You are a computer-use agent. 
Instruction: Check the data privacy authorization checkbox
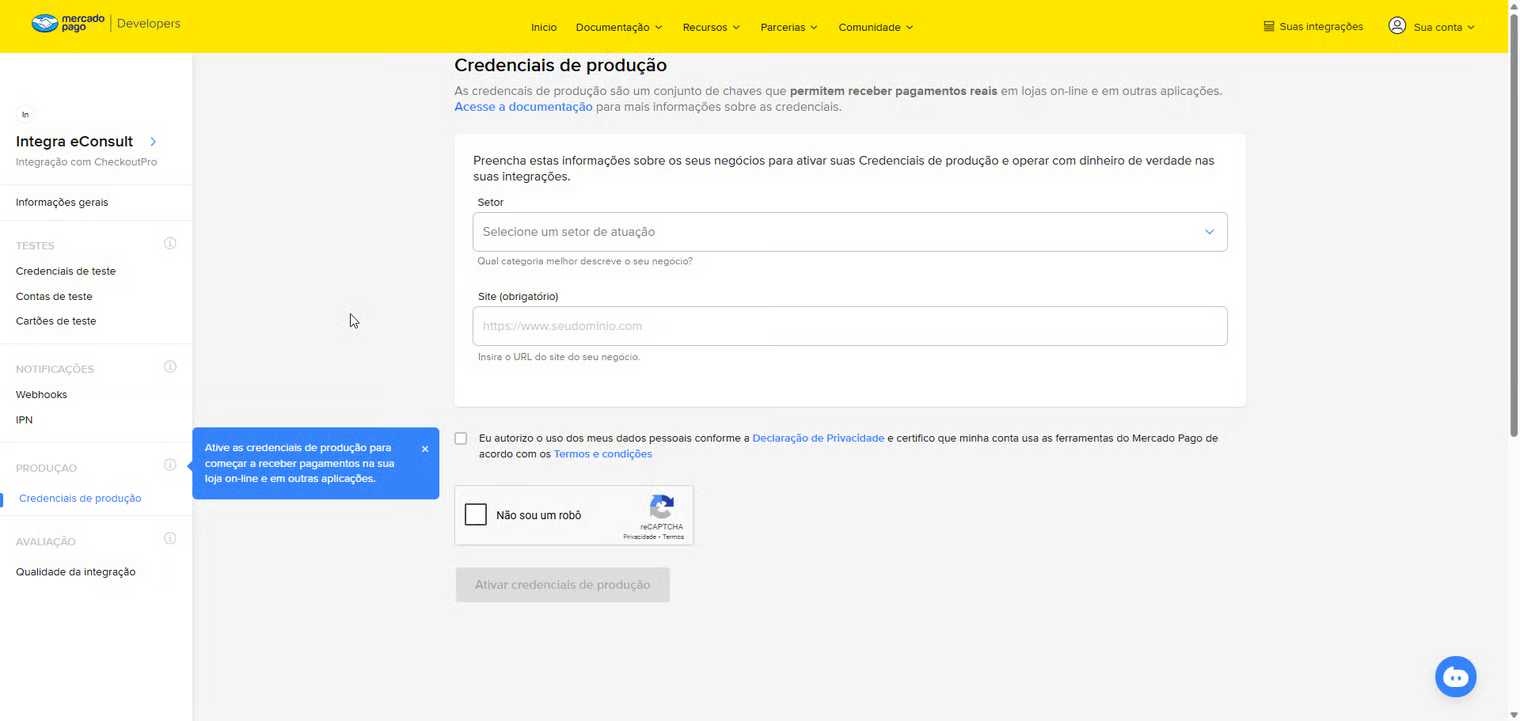tap(460, 438)
